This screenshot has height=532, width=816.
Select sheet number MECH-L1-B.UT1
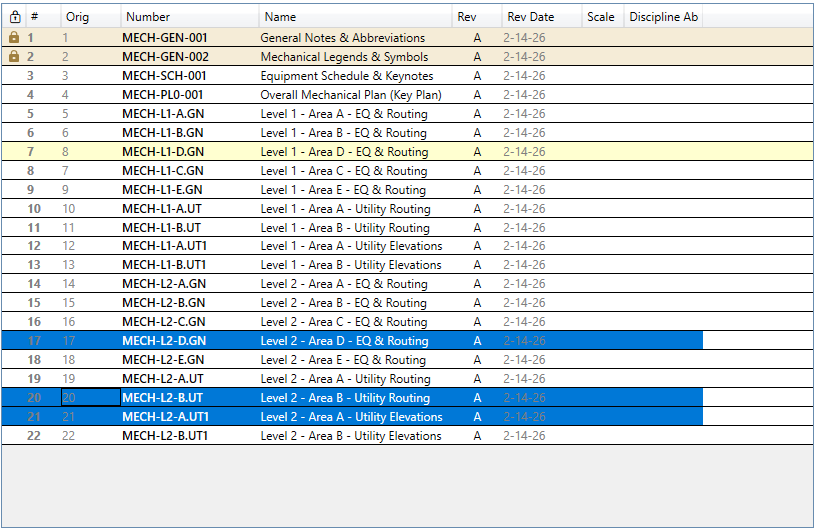(164, 264)
